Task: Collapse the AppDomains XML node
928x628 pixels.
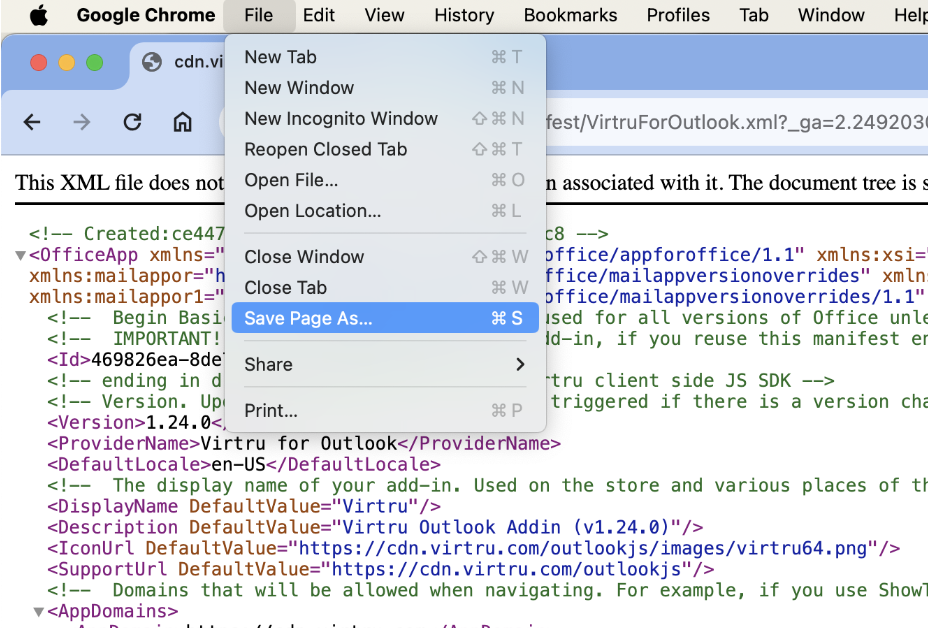Action: [38, 611]
